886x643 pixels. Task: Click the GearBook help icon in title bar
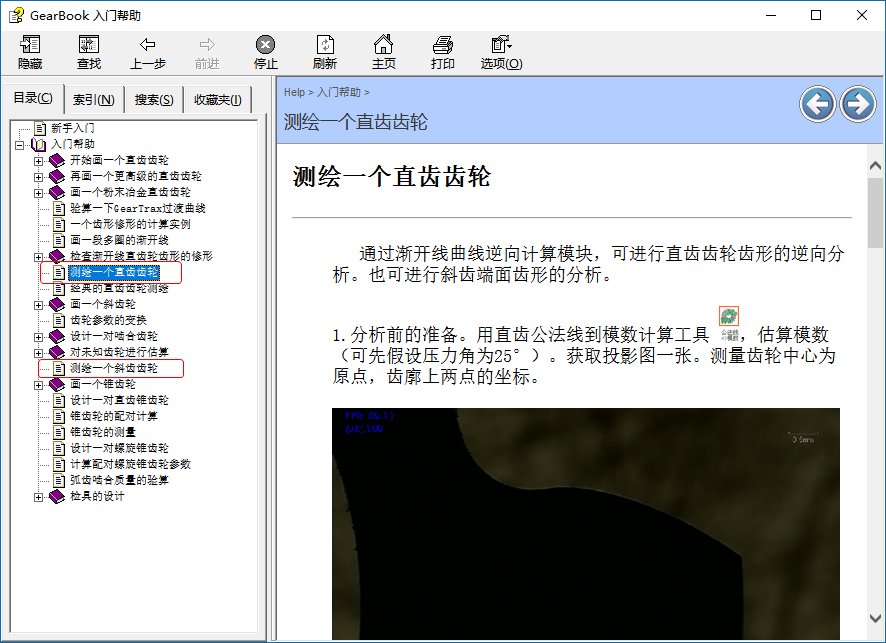(16, 15)
